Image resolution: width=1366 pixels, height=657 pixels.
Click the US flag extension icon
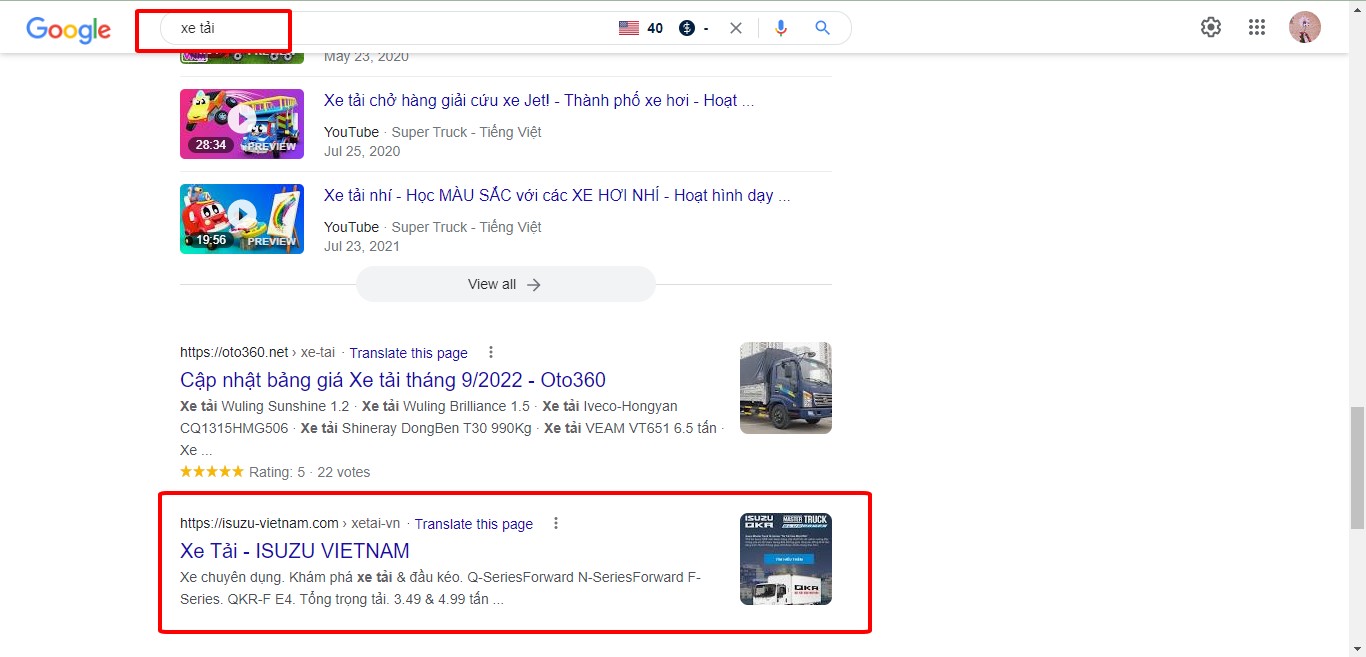coord(628,28)
